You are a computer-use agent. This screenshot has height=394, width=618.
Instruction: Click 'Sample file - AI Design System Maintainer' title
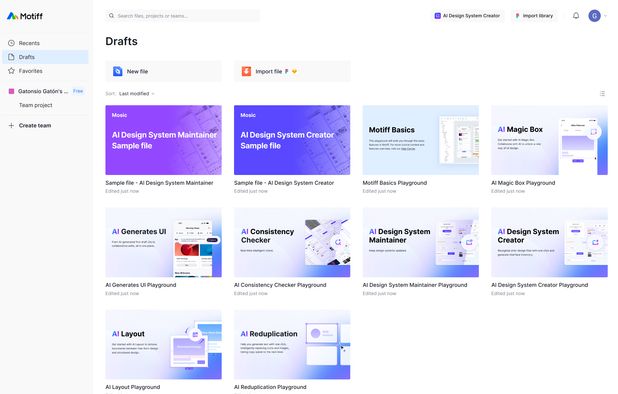159,183
